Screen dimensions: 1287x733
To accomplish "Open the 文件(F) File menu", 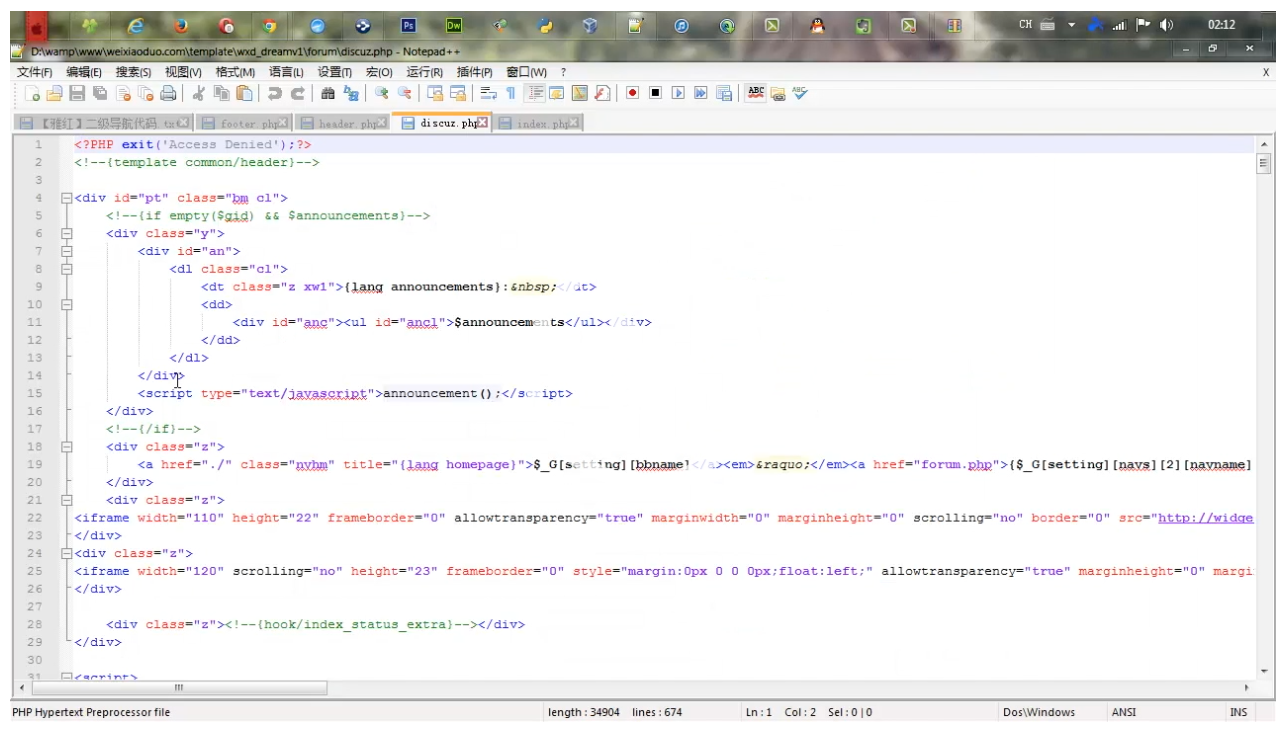I will [x=34, y=72].
